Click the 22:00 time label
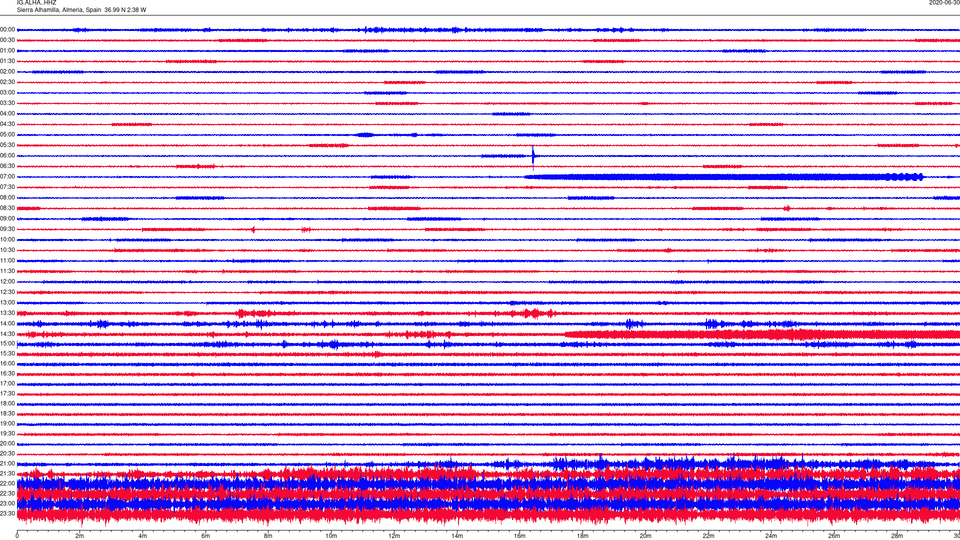 [x=7, y=483]
